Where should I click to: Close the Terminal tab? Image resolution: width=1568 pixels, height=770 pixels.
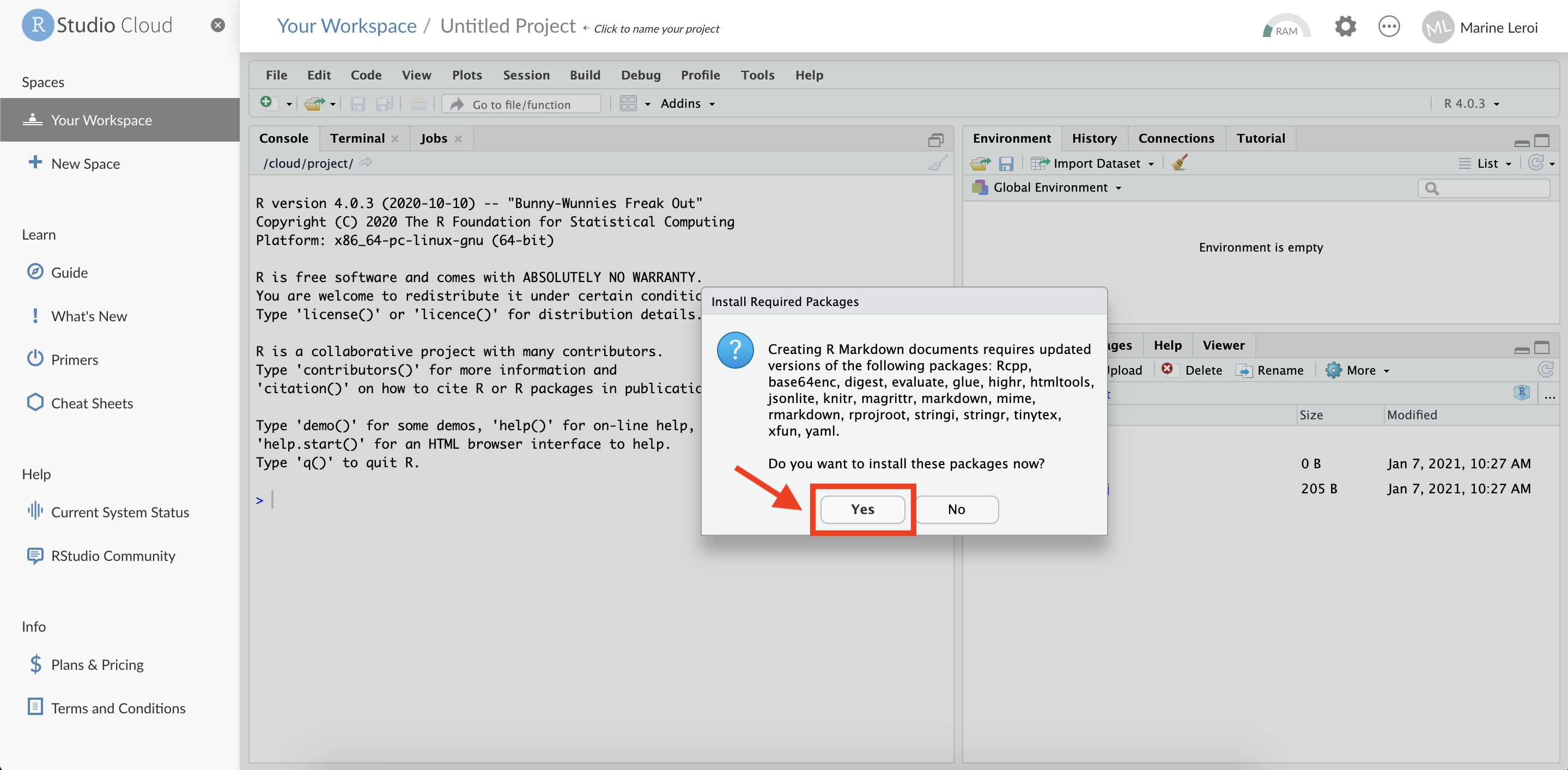pos(395,139)
